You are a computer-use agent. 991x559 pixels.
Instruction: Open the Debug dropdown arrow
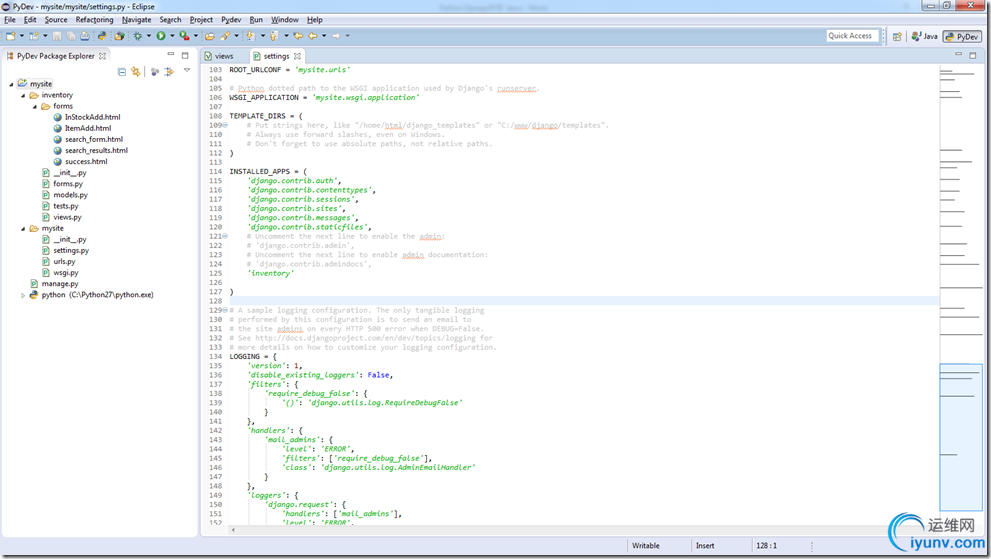(149, 36)
